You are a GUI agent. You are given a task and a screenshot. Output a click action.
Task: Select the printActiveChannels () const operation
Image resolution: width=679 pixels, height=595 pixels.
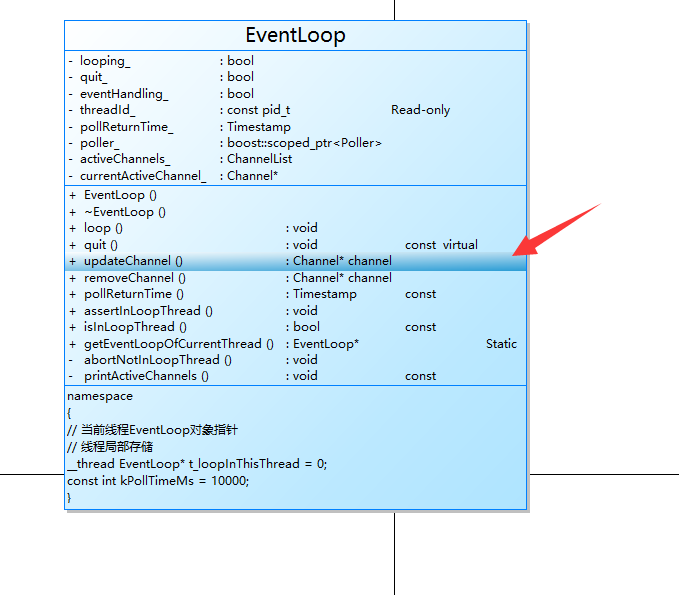[295, 376]
